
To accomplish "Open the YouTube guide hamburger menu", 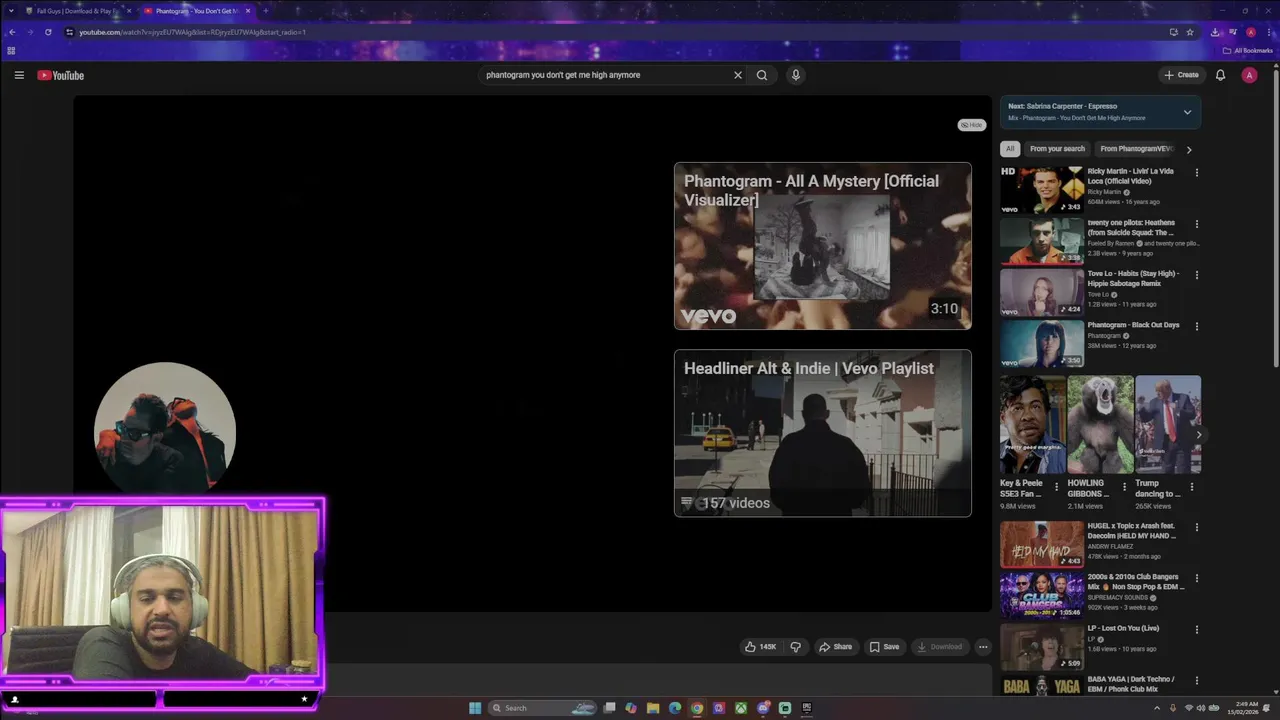I will pos(19,75).
